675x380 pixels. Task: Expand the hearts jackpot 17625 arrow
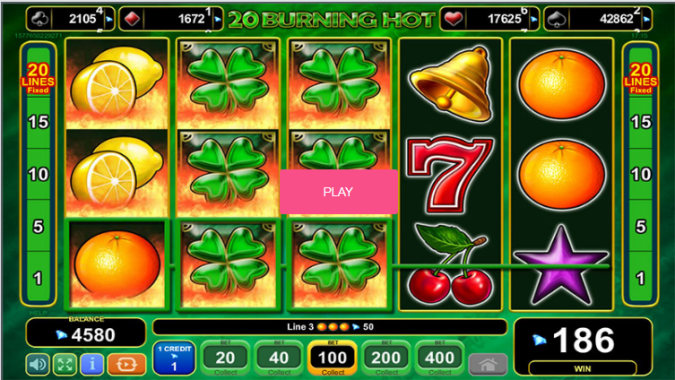coord(534,19)
